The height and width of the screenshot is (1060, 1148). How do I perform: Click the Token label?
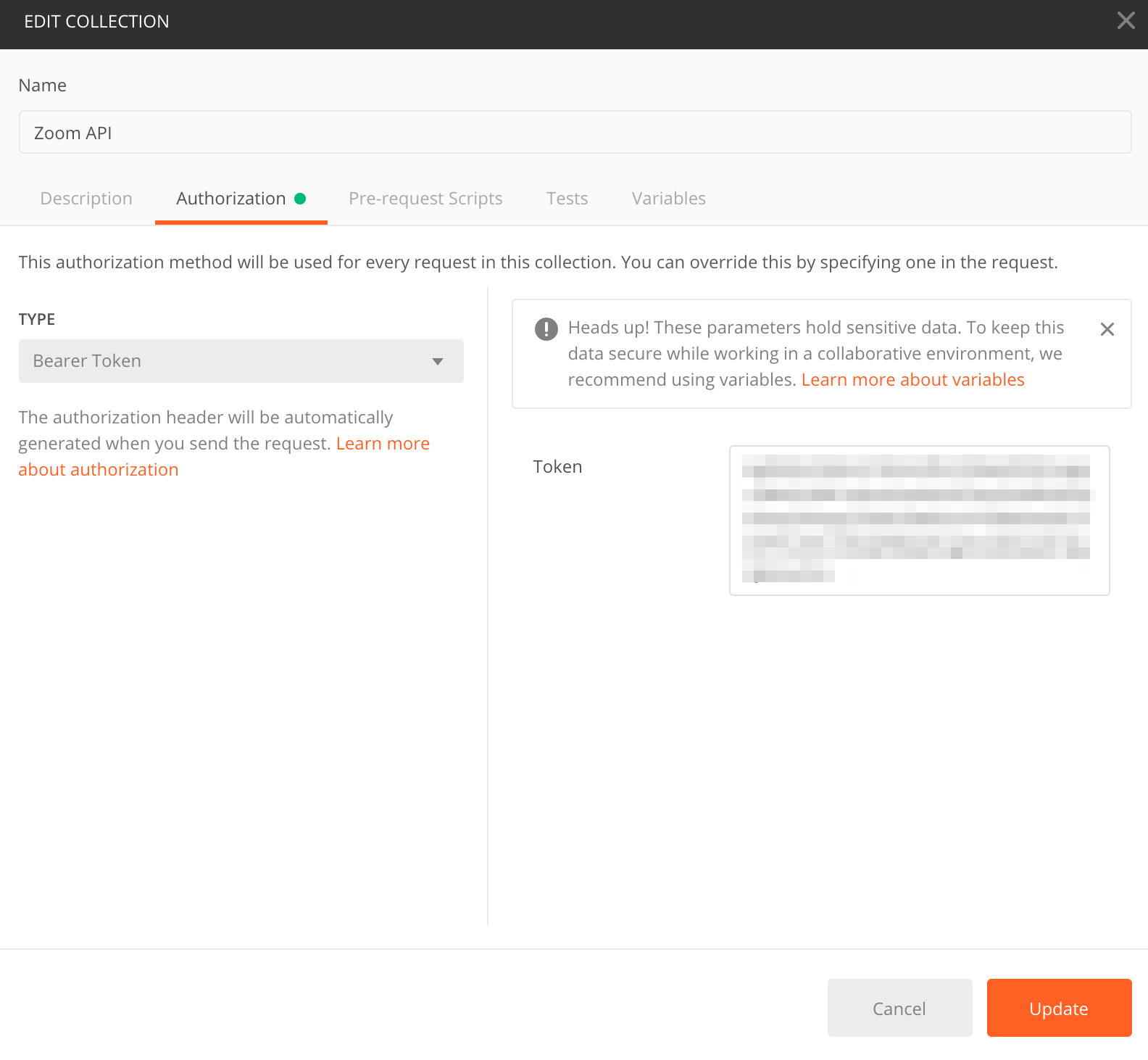coord(557,467)
